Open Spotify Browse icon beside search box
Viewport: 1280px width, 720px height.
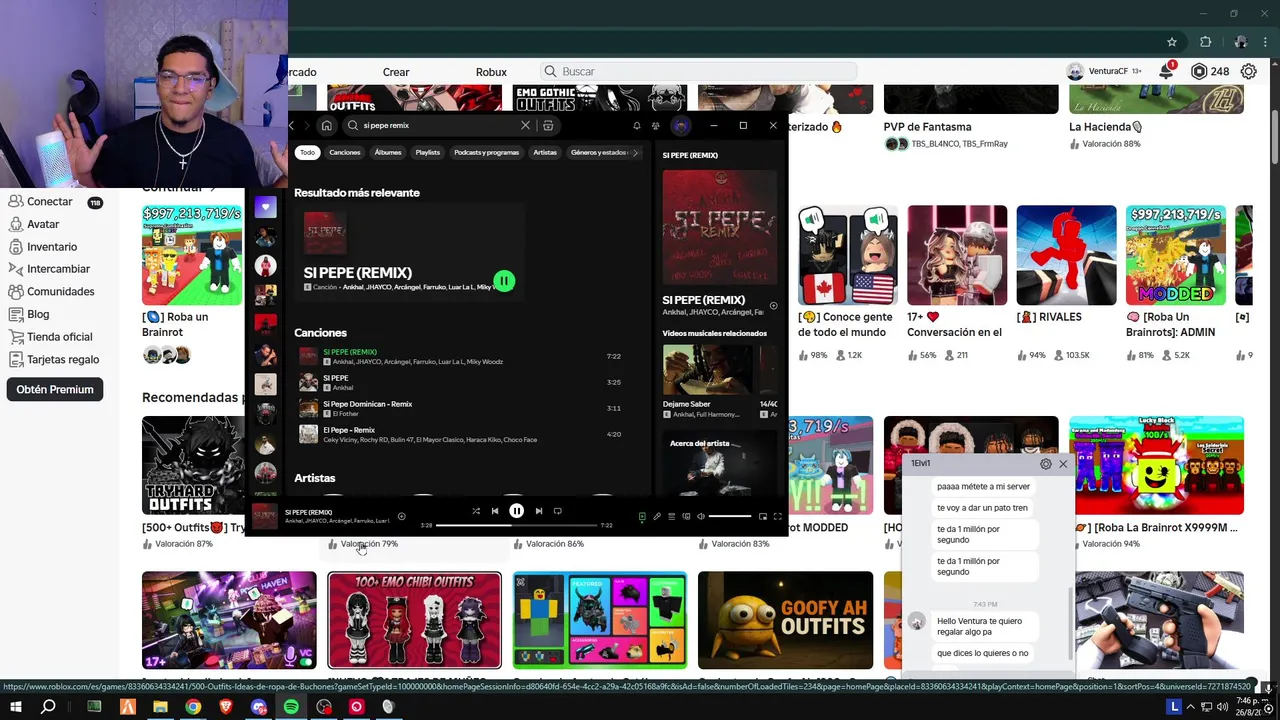[548, 125]
